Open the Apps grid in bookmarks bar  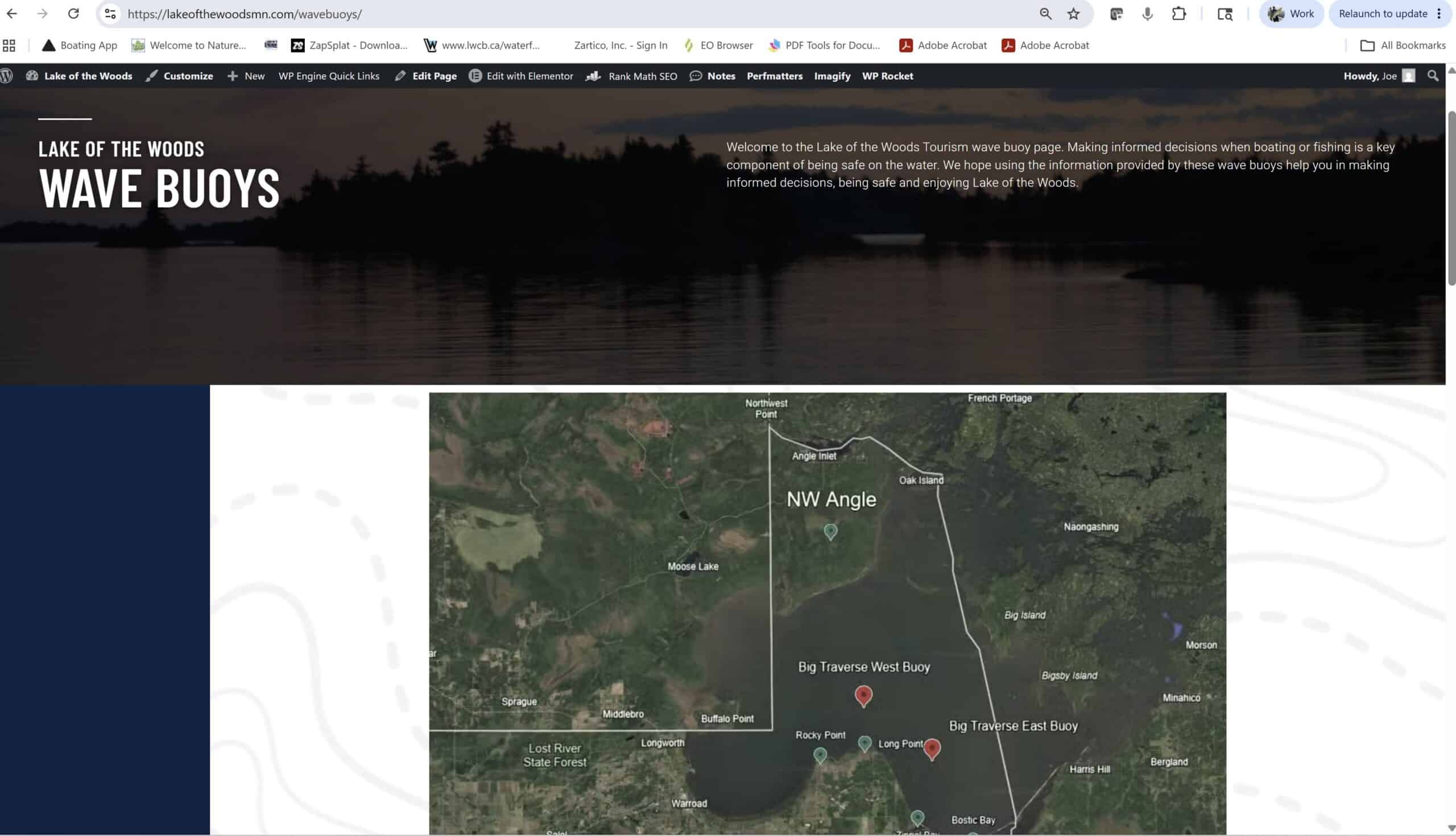(9, 45)
